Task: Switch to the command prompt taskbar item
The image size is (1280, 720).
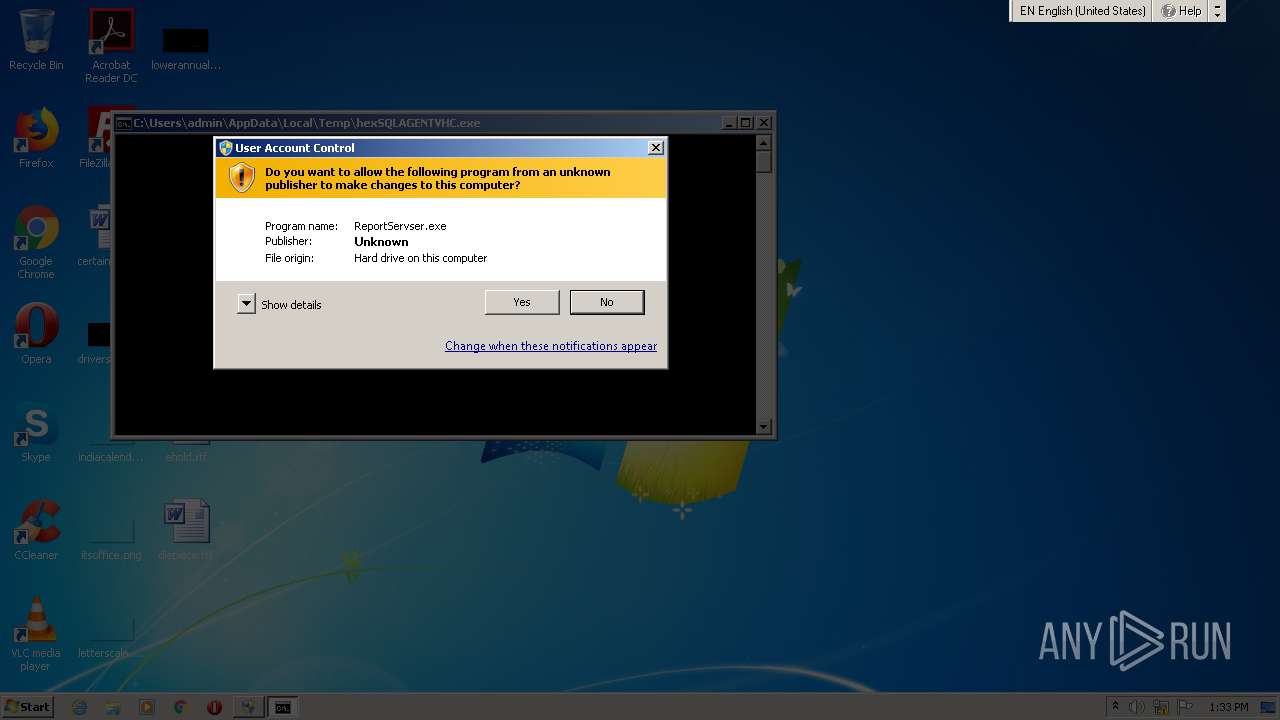Action: point(283,707)
